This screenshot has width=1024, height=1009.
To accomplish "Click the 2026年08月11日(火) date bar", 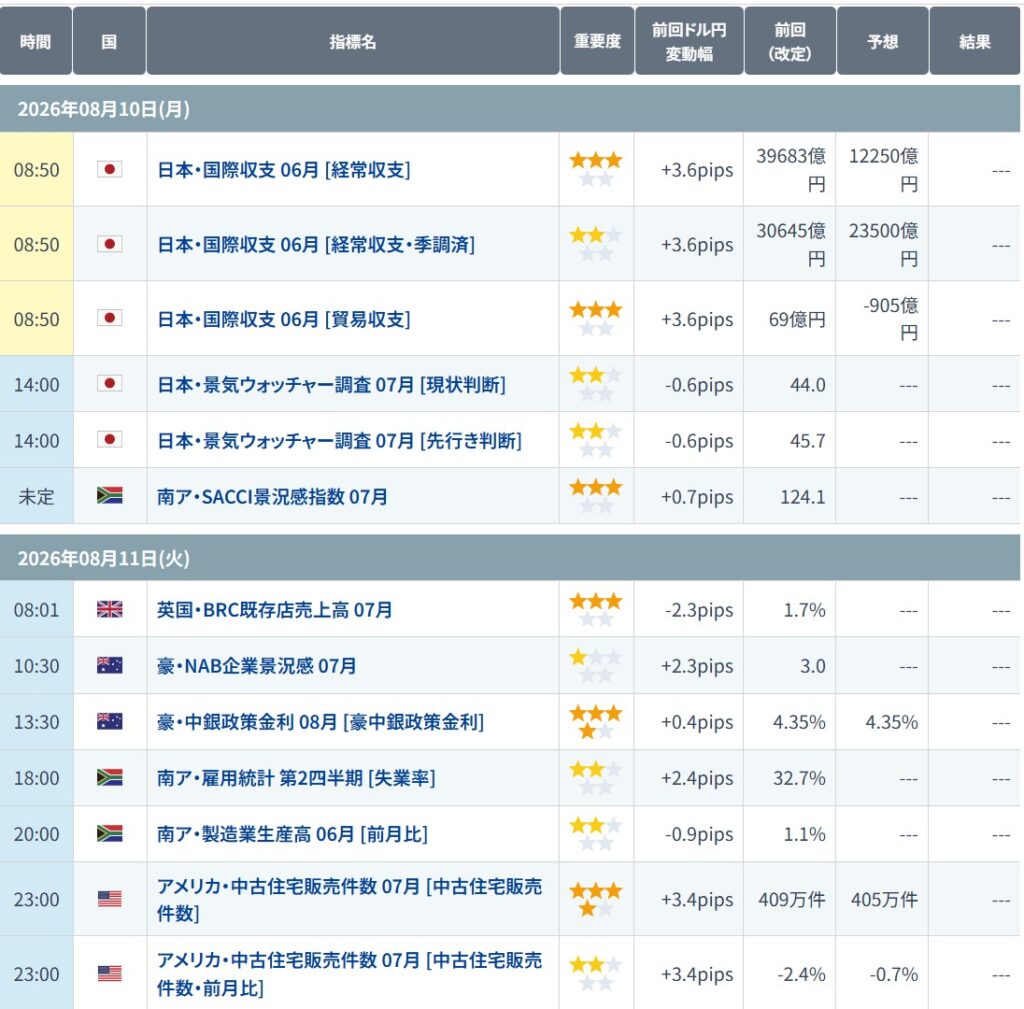I will [510, 558].
